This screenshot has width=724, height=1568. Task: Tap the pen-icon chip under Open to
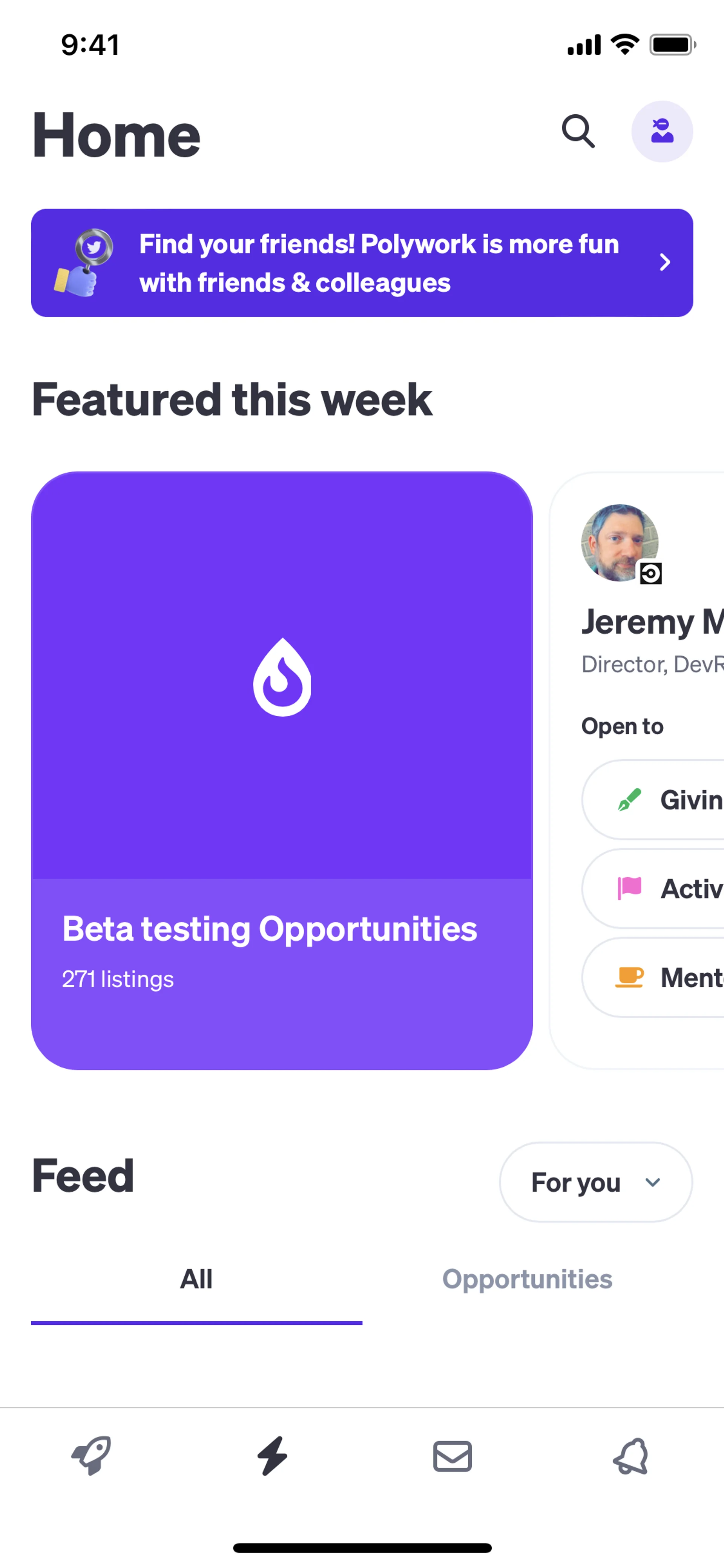point(663,800)
